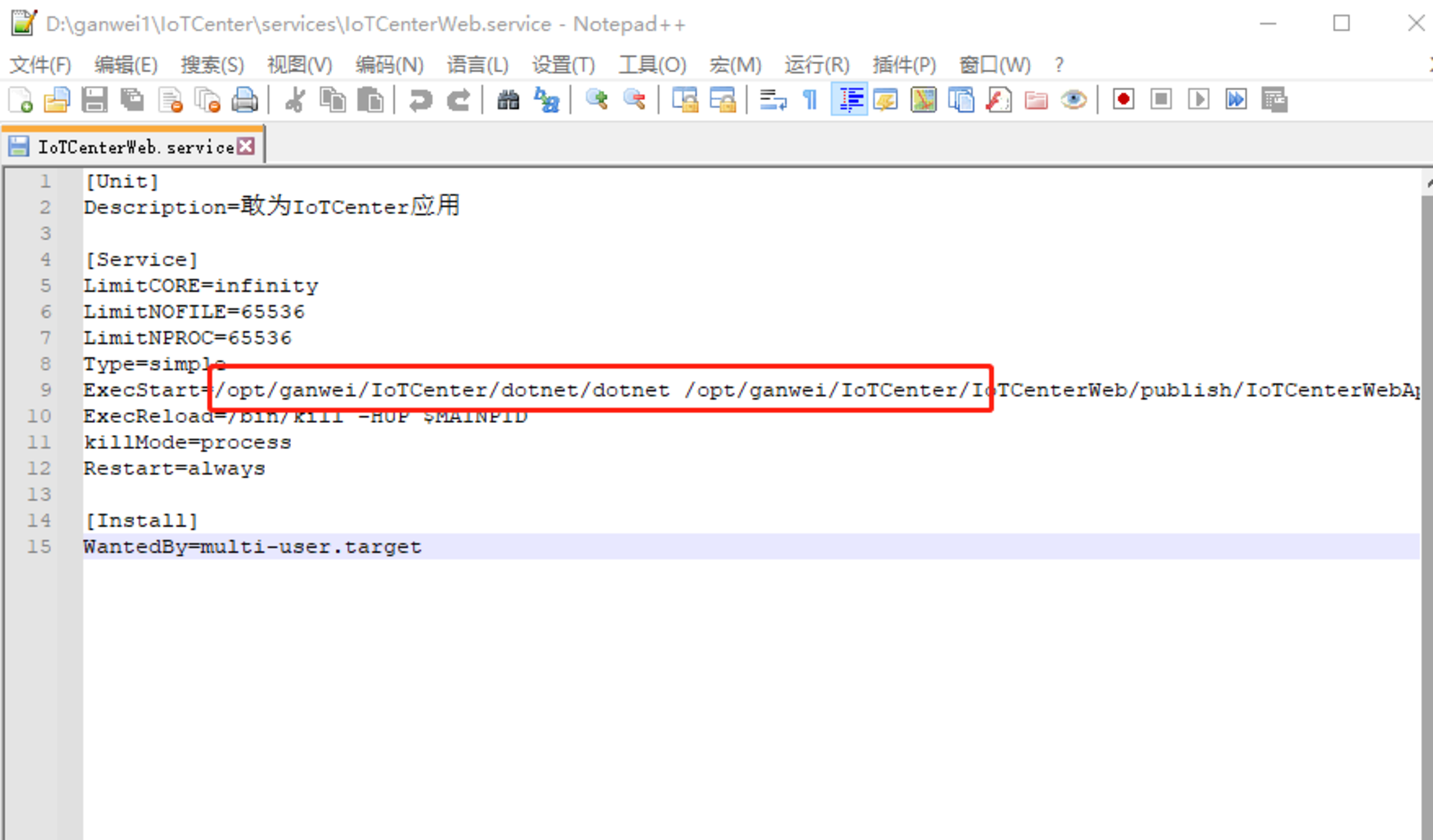Toggle the indent guide icon
Screen dimensions: 1433x840
click(849, 100)
